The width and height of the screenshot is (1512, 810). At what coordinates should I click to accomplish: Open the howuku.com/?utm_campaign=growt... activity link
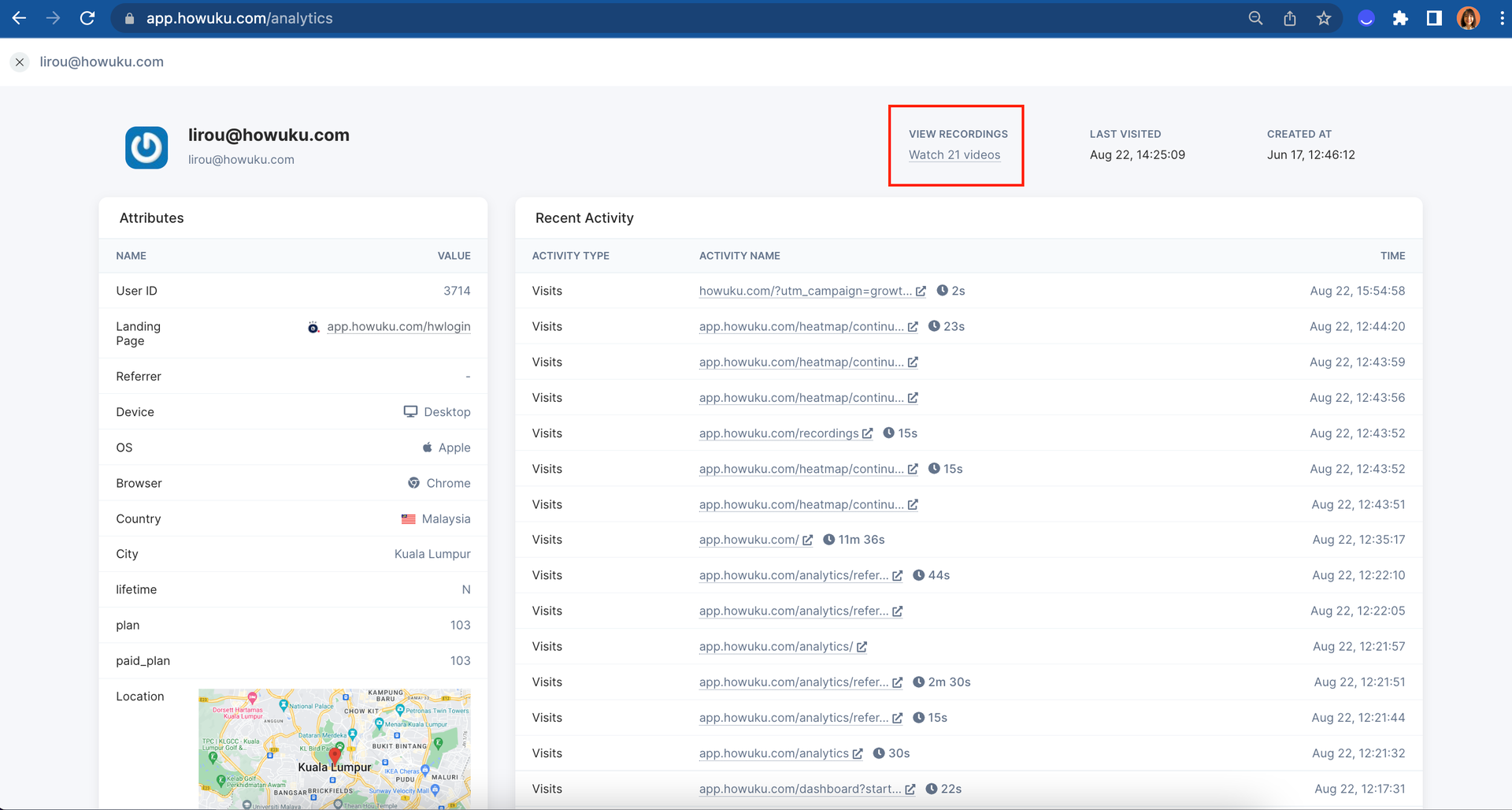806,291
